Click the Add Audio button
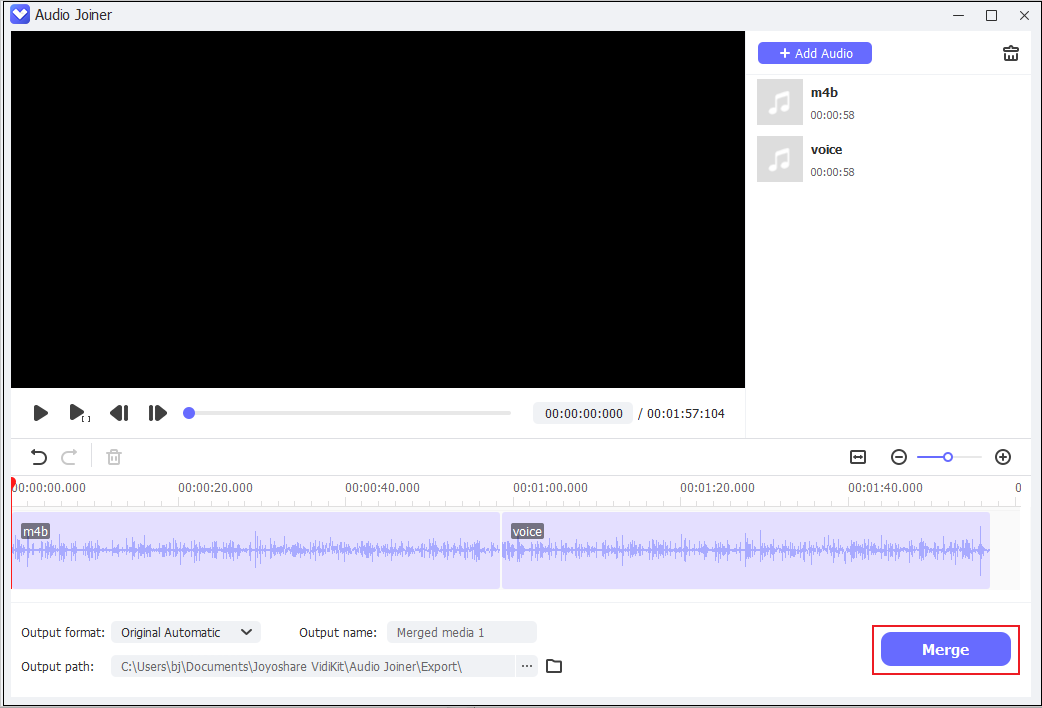This screenshot has height=708, width=1042. point(814,52)
